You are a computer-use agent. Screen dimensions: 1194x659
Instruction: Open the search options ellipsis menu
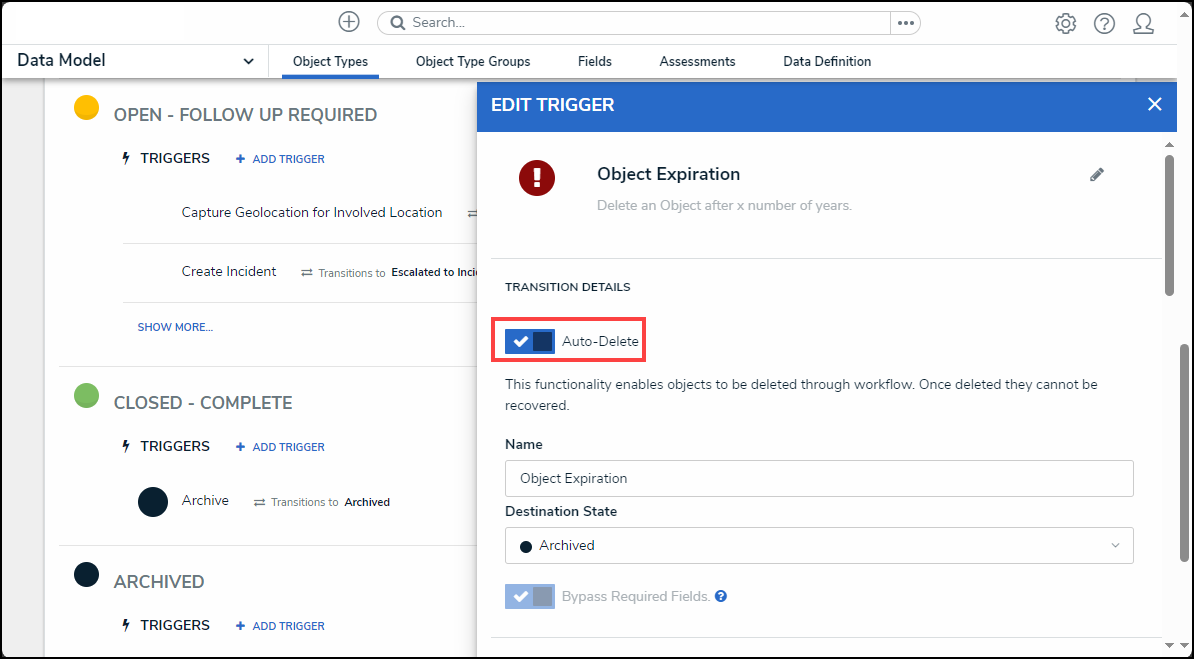[905, 23]
